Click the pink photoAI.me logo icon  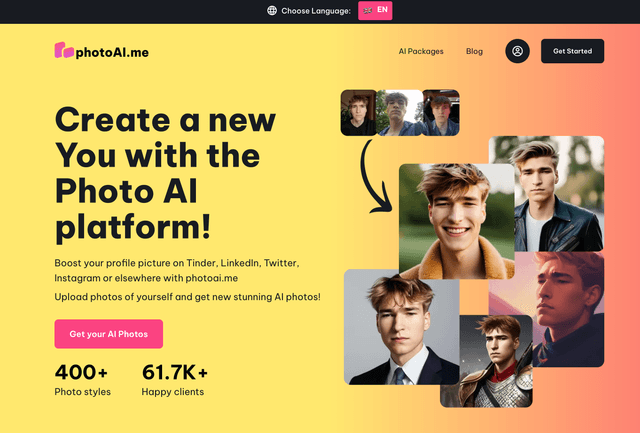click(x=64, y=50)
